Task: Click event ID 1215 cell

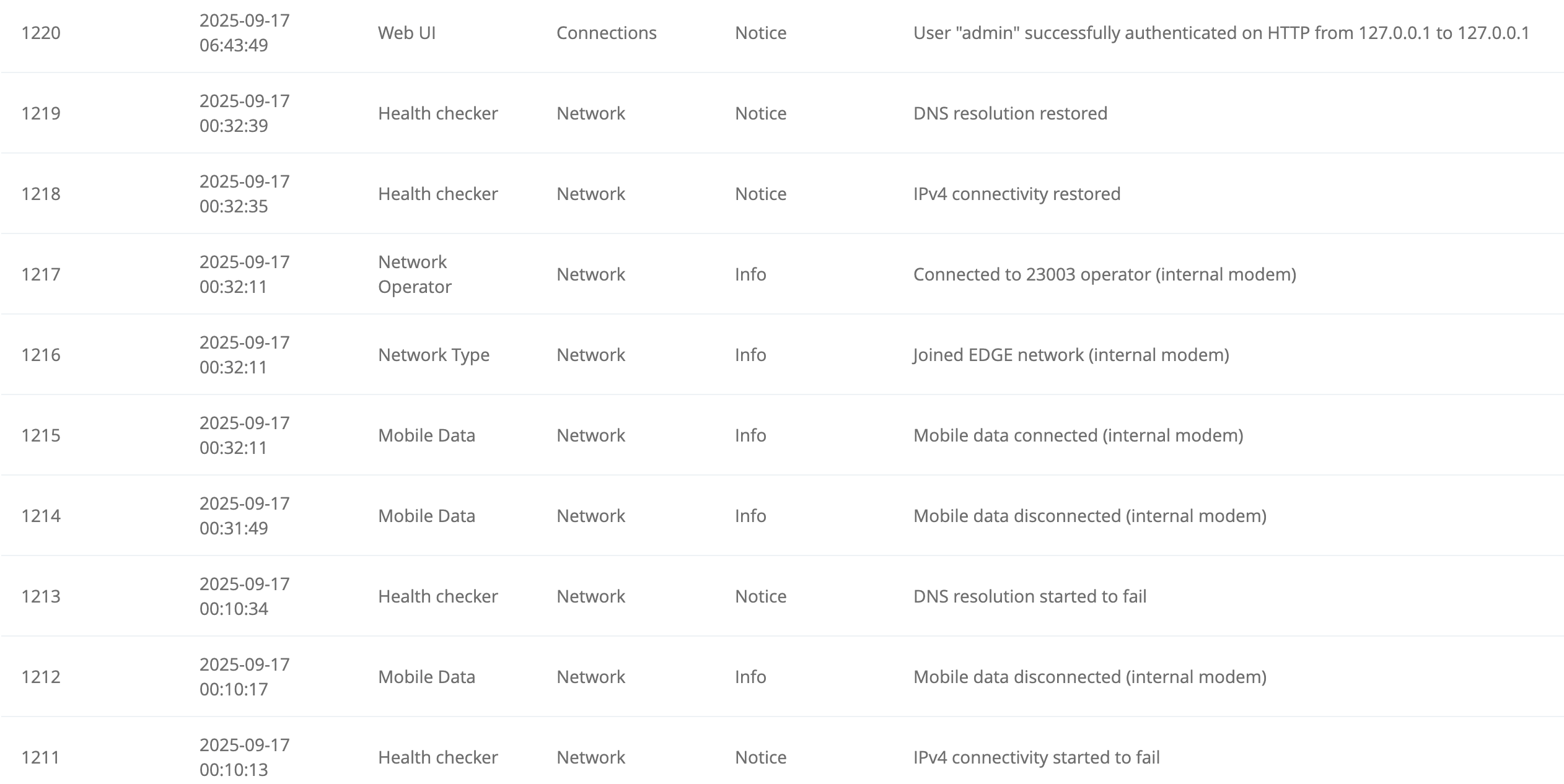Action: (x=41, y=435)
